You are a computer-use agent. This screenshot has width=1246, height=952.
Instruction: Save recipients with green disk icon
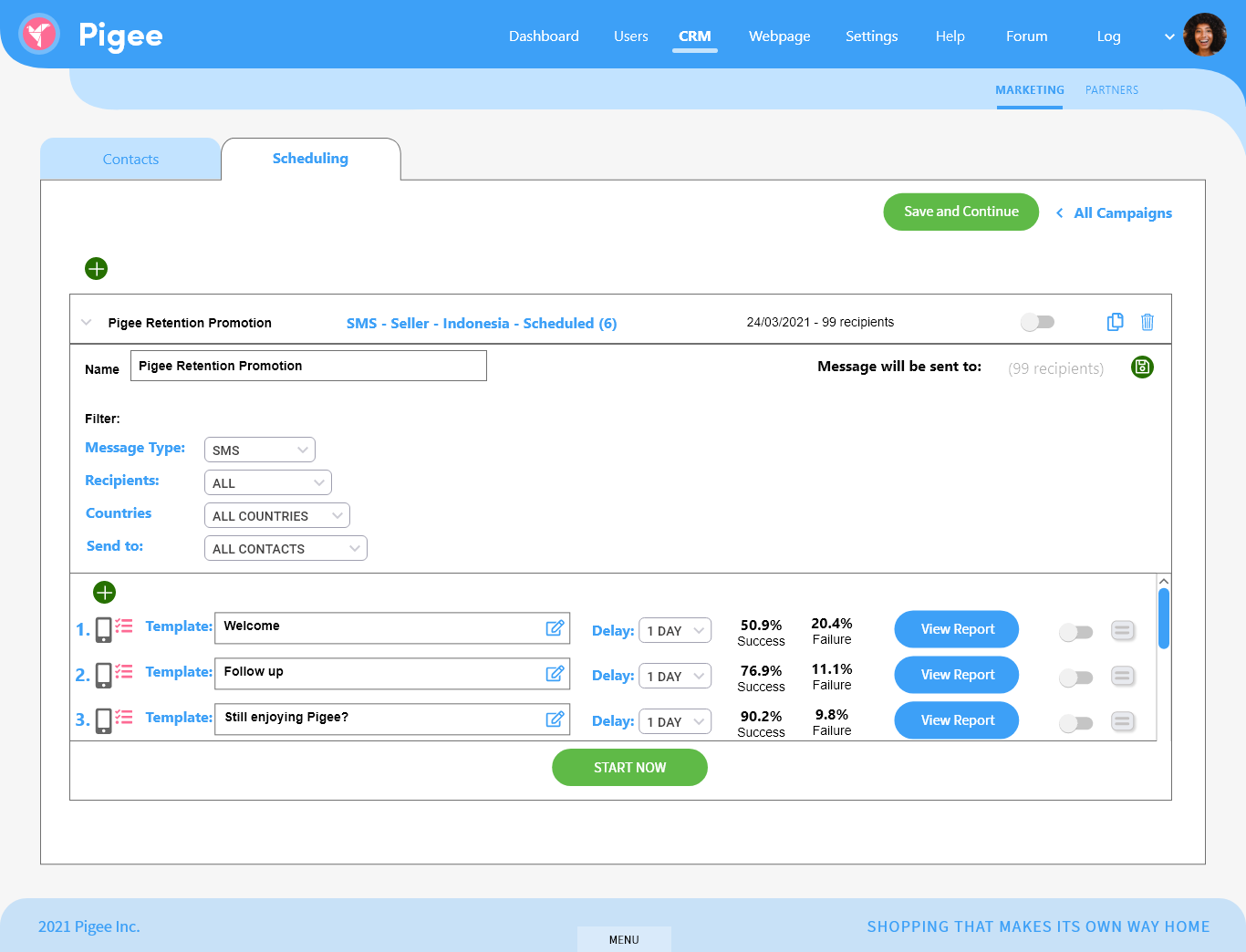pyautogui.click(x=1142, y=367)
